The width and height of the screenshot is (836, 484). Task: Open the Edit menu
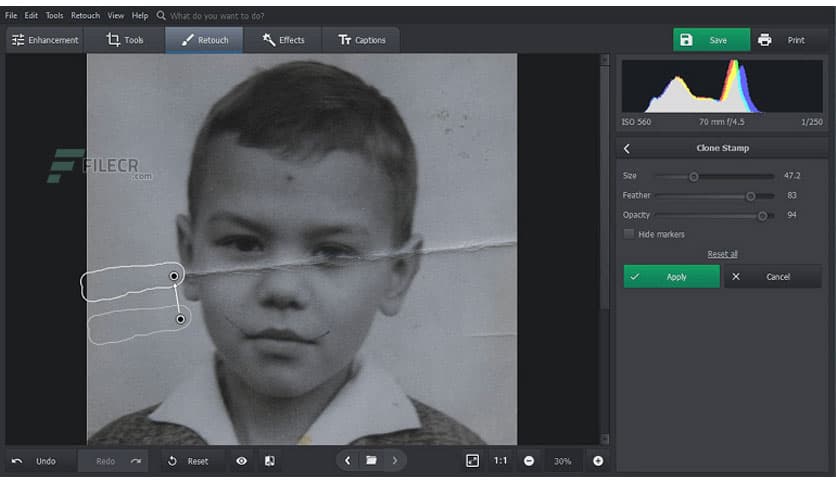click(31, 15)
